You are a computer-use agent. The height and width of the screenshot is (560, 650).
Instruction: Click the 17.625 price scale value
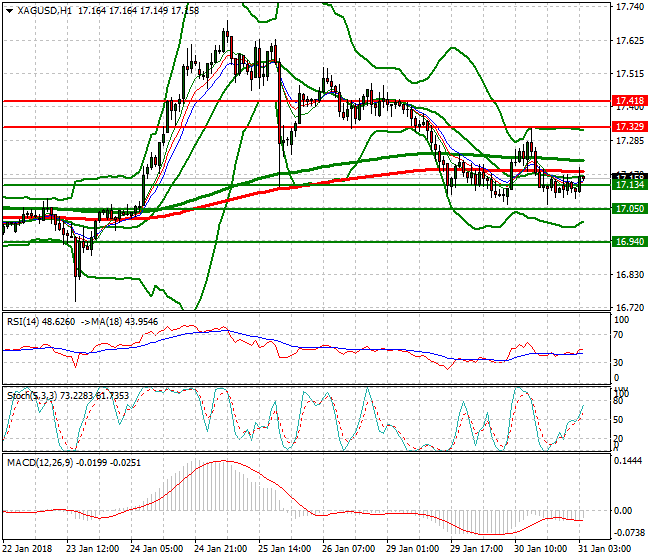coord(630,41)
